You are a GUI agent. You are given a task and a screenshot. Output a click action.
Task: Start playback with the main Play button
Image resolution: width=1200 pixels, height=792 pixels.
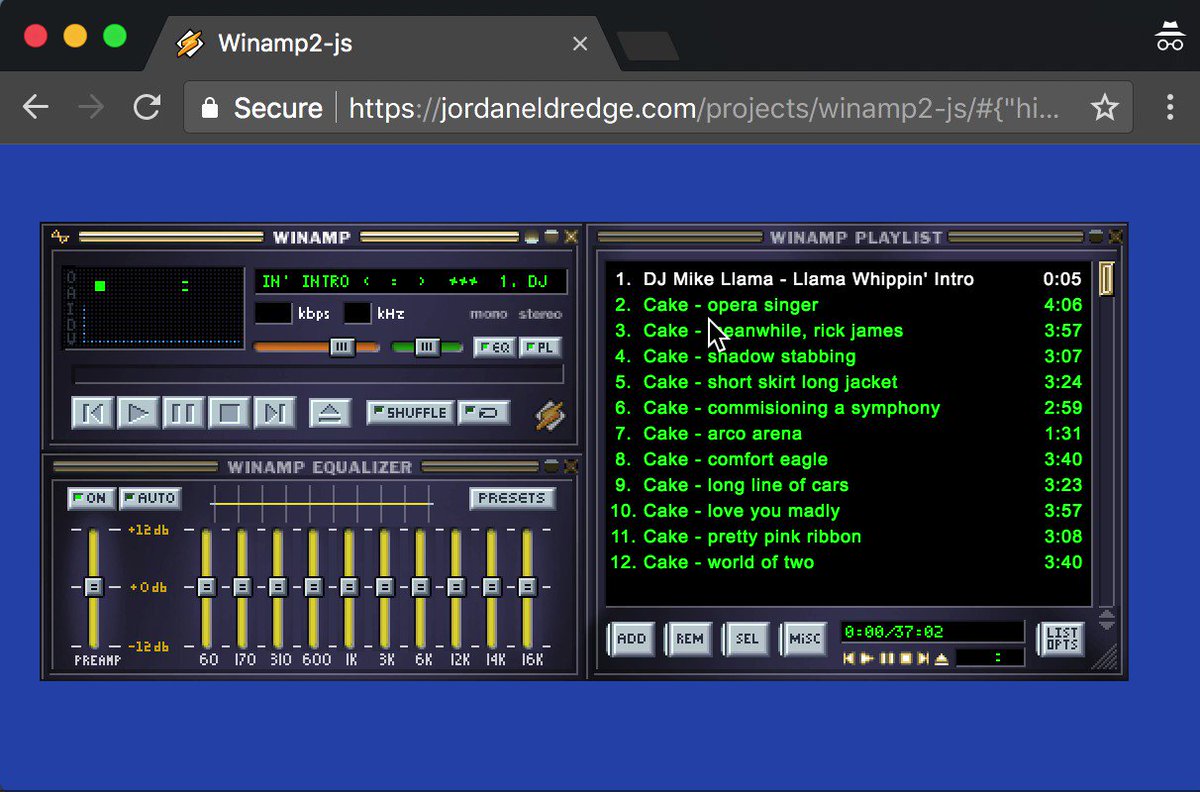click(x=138, y=412)
